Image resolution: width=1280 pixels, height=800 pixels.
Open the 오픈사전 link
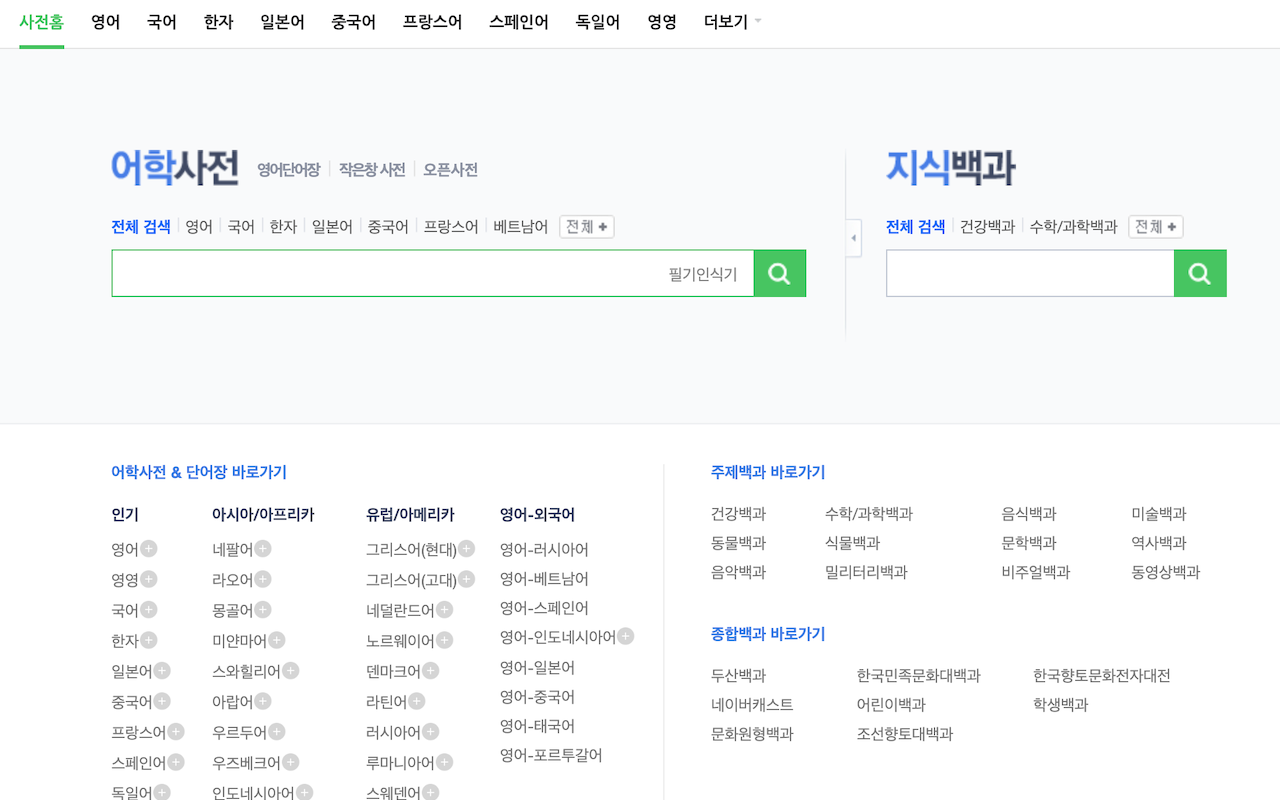450,170
